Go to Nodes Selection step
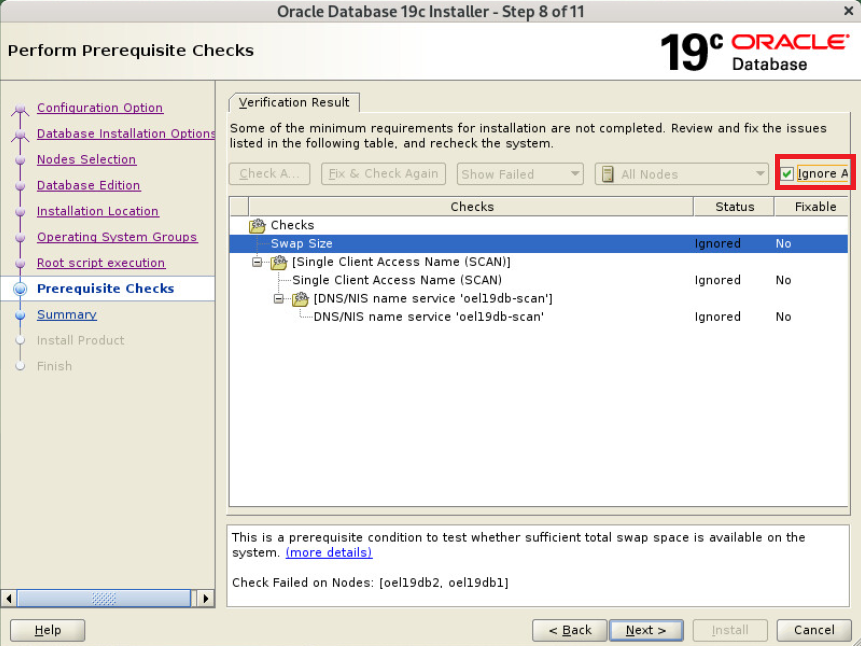 (x=86, y=159)
